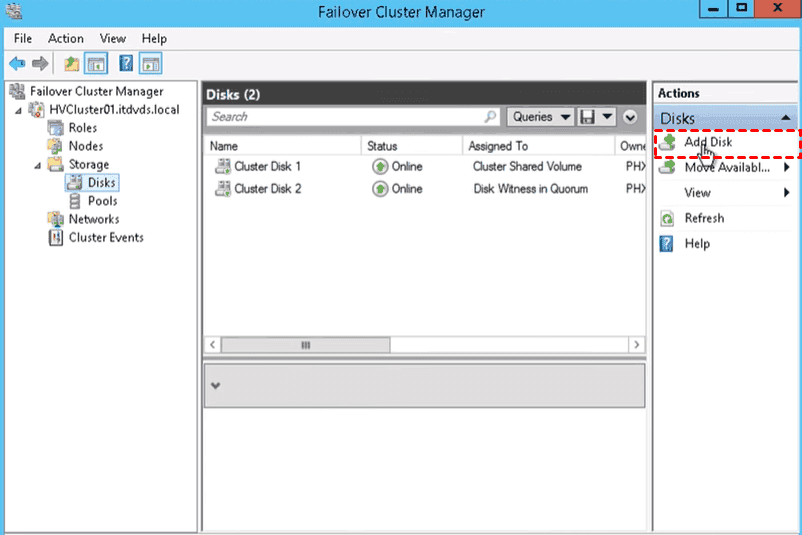
Task: Click the Forward arrow toolbar icon
Action: point(40,64)
